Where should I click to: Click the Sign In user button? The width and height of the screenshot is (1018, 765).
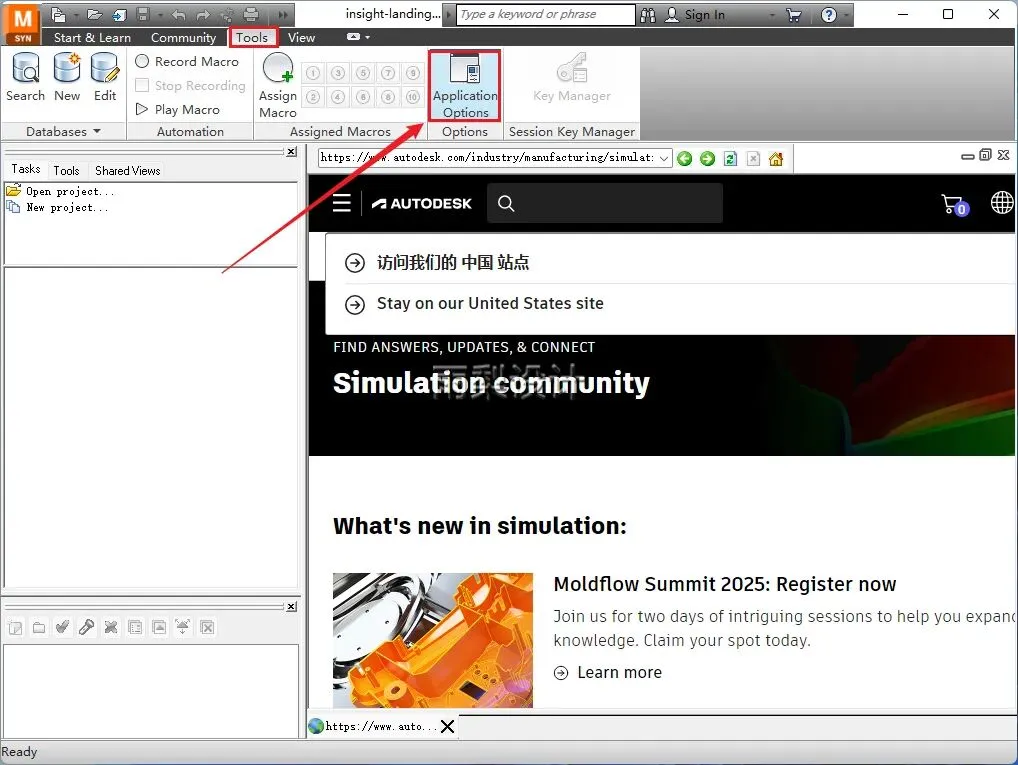(695, 15)
